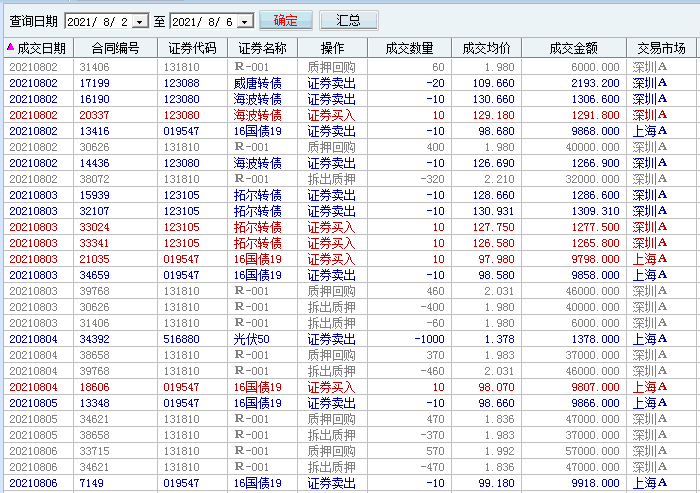Viewport: 700px width, 493px height.
Task: Sort by the 合同编号 column header
Action: [115, 48]
